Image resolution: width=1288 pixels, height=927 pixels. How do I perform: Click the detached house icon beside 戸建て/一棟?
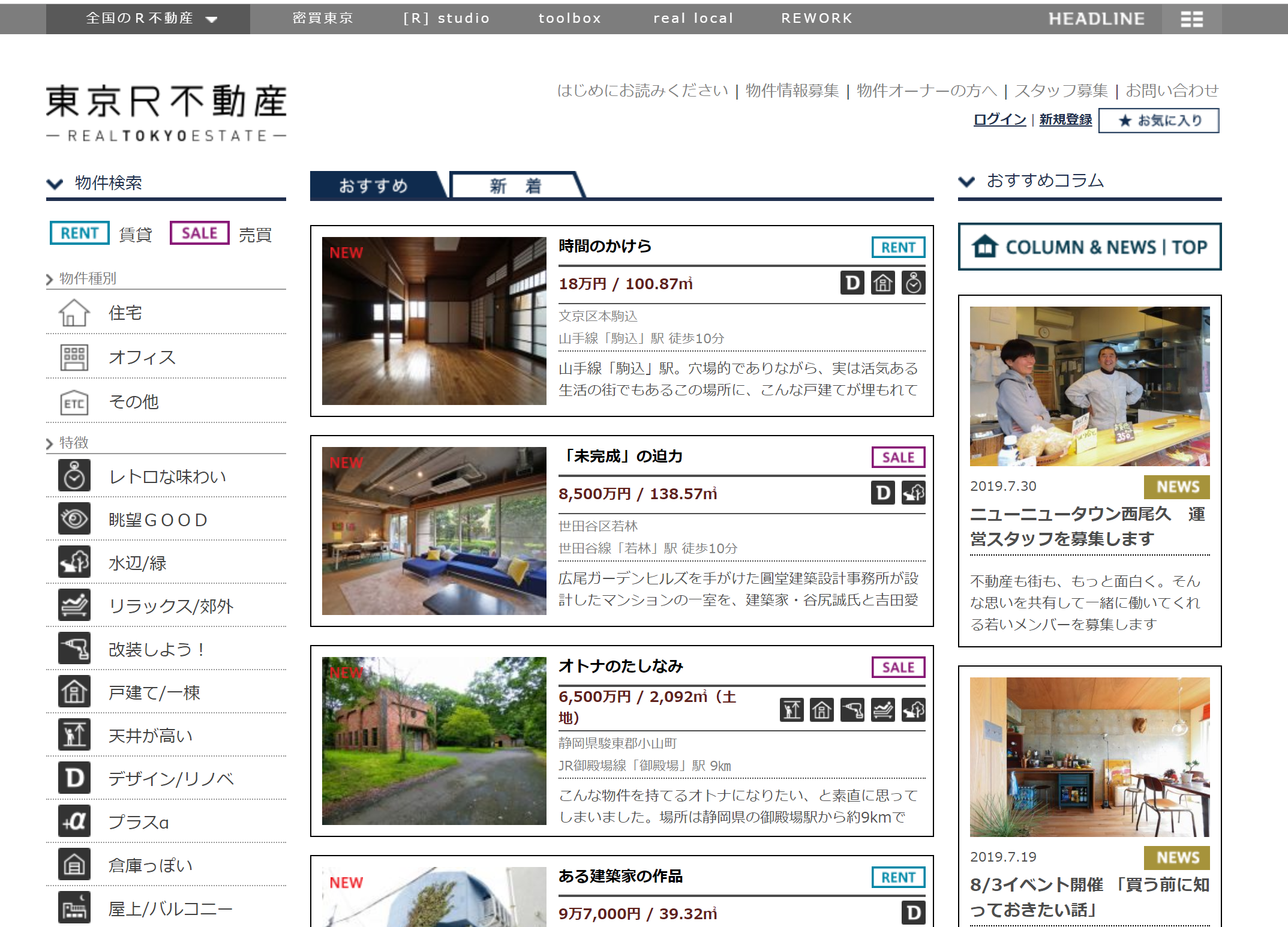point(74,692)
